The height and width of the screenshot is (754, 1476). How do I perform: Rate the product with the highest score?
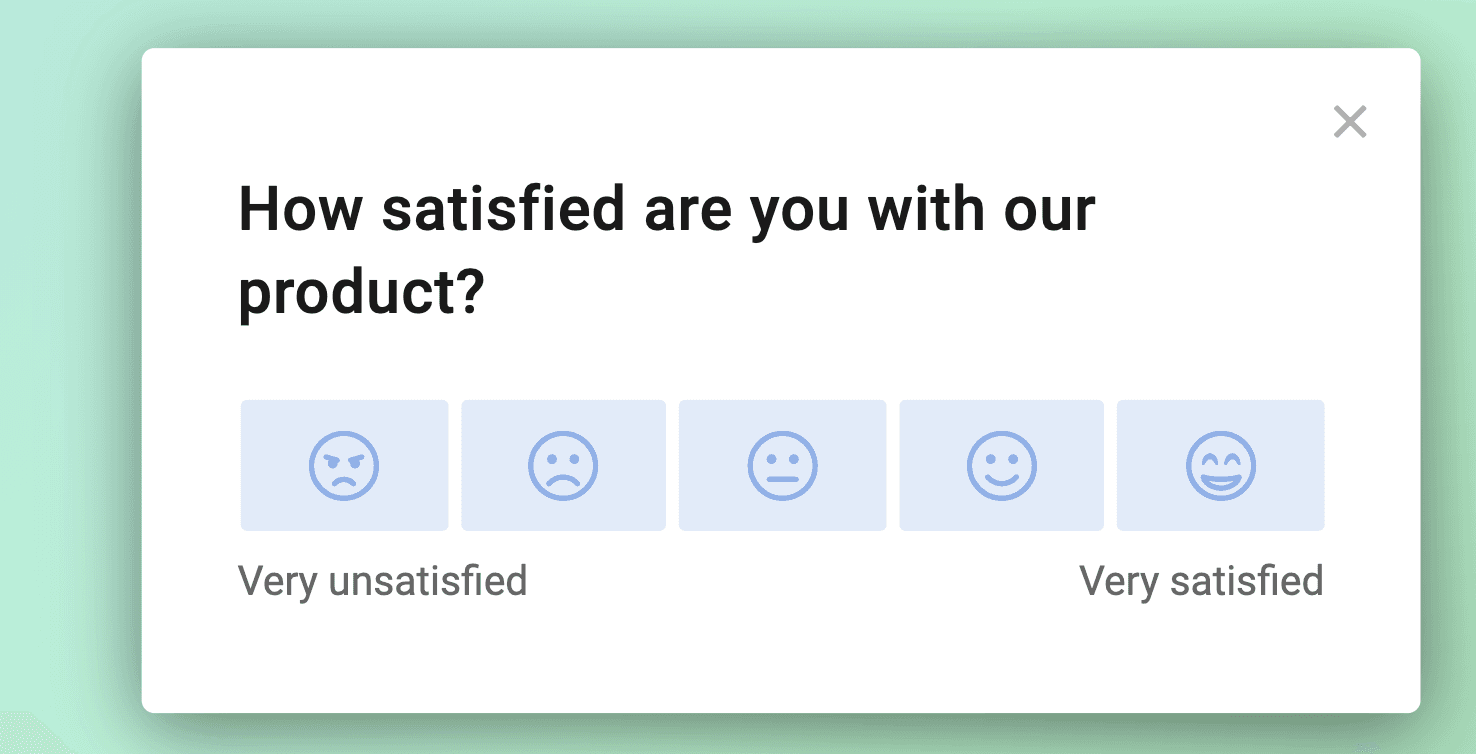pyautogui.click(x=1220, y=466)
